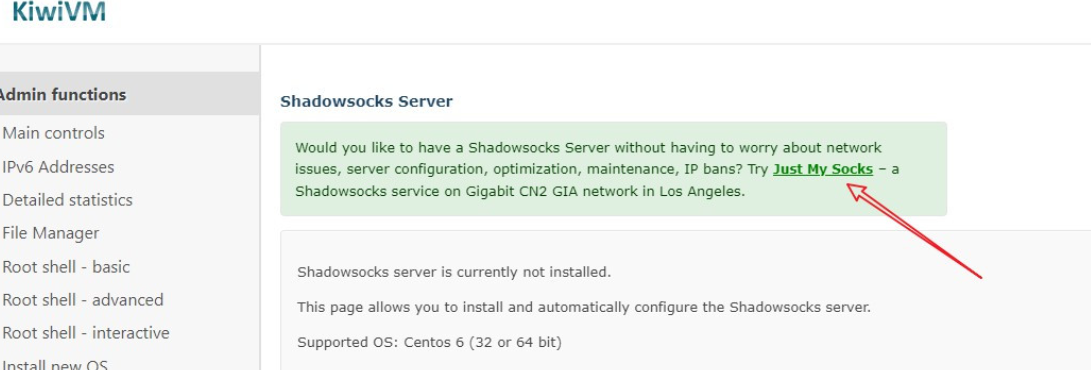Select Install new OS menu item

[56, 364]
